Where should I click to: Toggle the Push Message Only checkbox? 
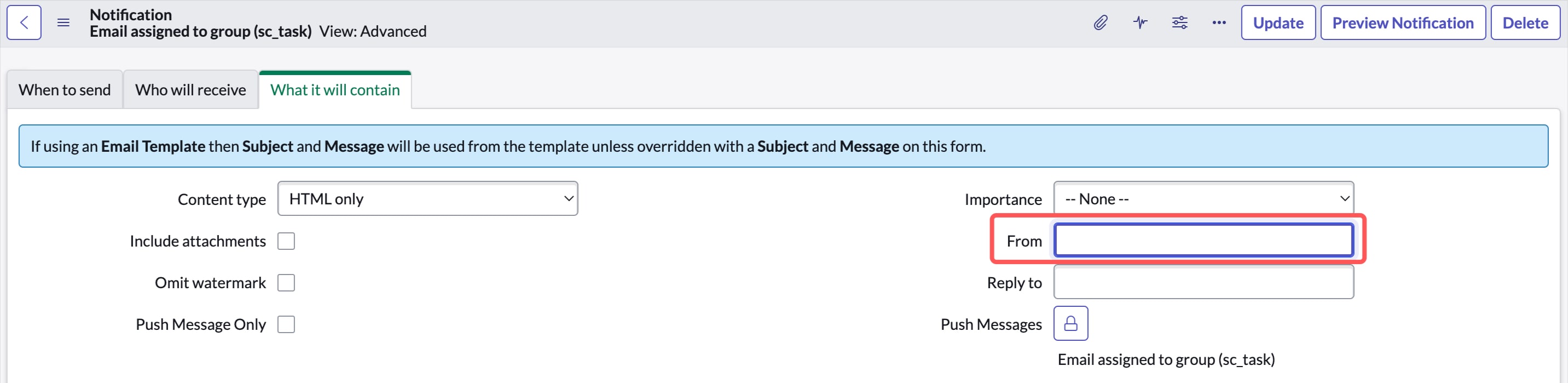(x=286, y=324)
